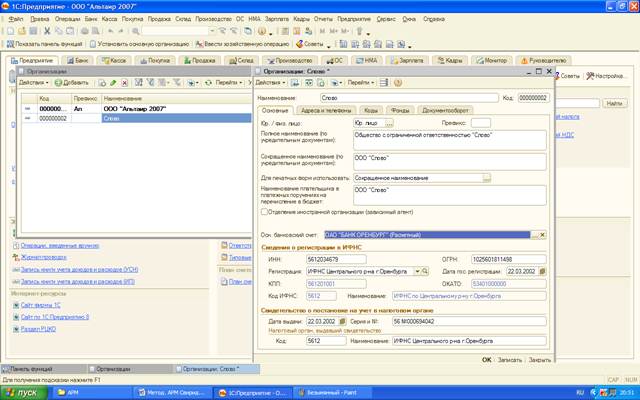Screen dimensions: 640x400
Task: Click the list settings icon in Слово form toolbar
Action: [384, 83]
